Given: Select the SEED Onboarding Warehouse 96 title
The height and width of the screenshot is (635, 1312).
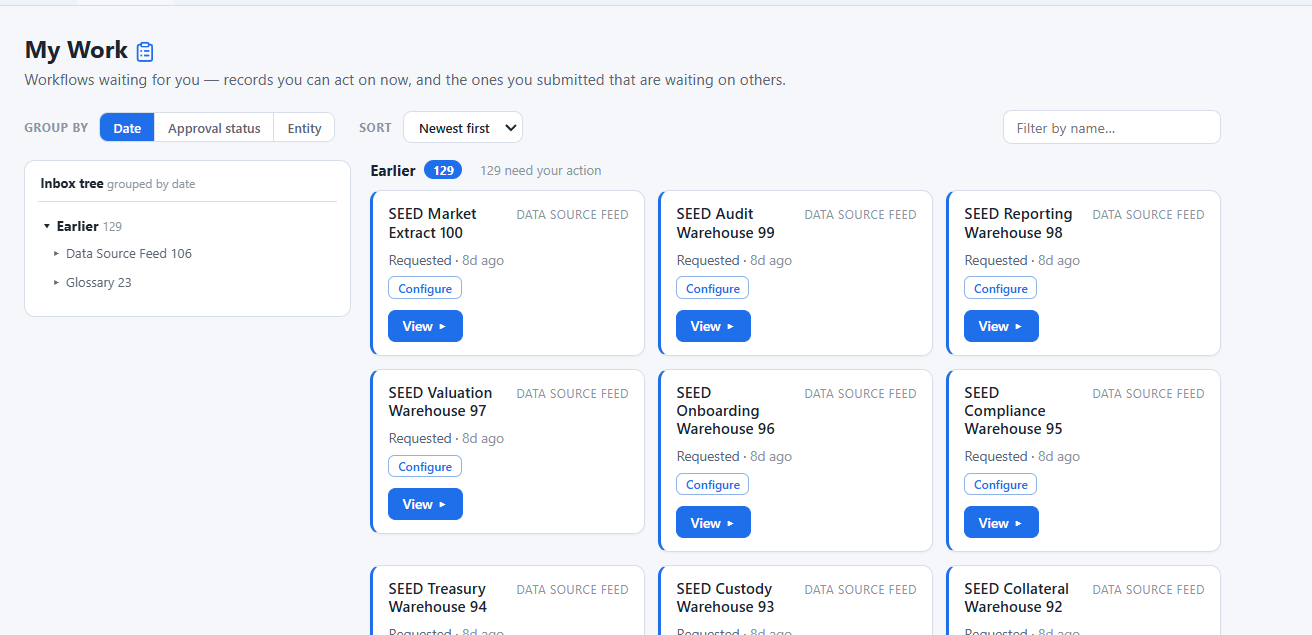Looking at the screenshot, I should coord(726,411).
